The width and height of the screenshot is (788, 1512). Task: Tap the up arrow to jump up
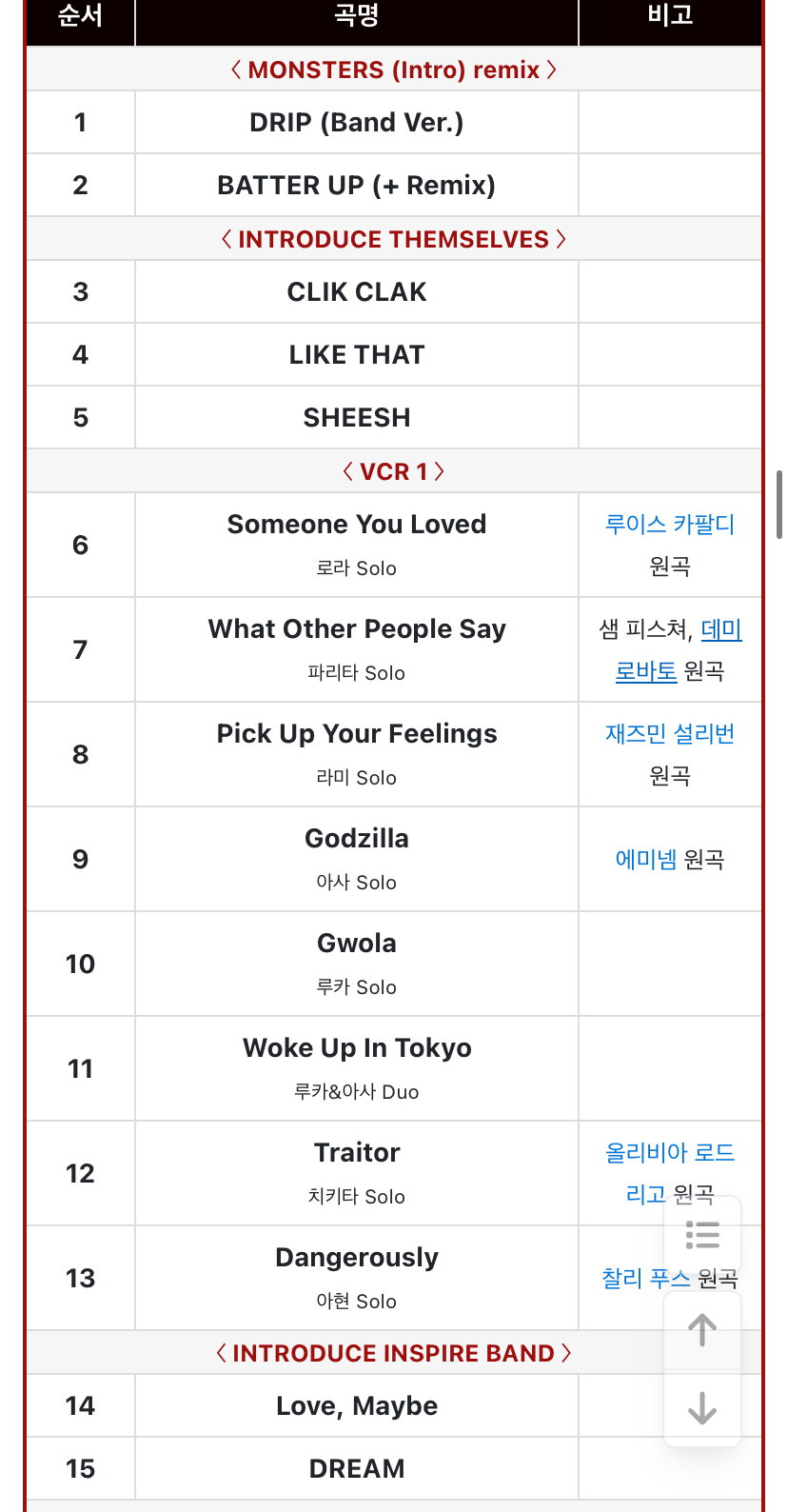(702, 1330)
